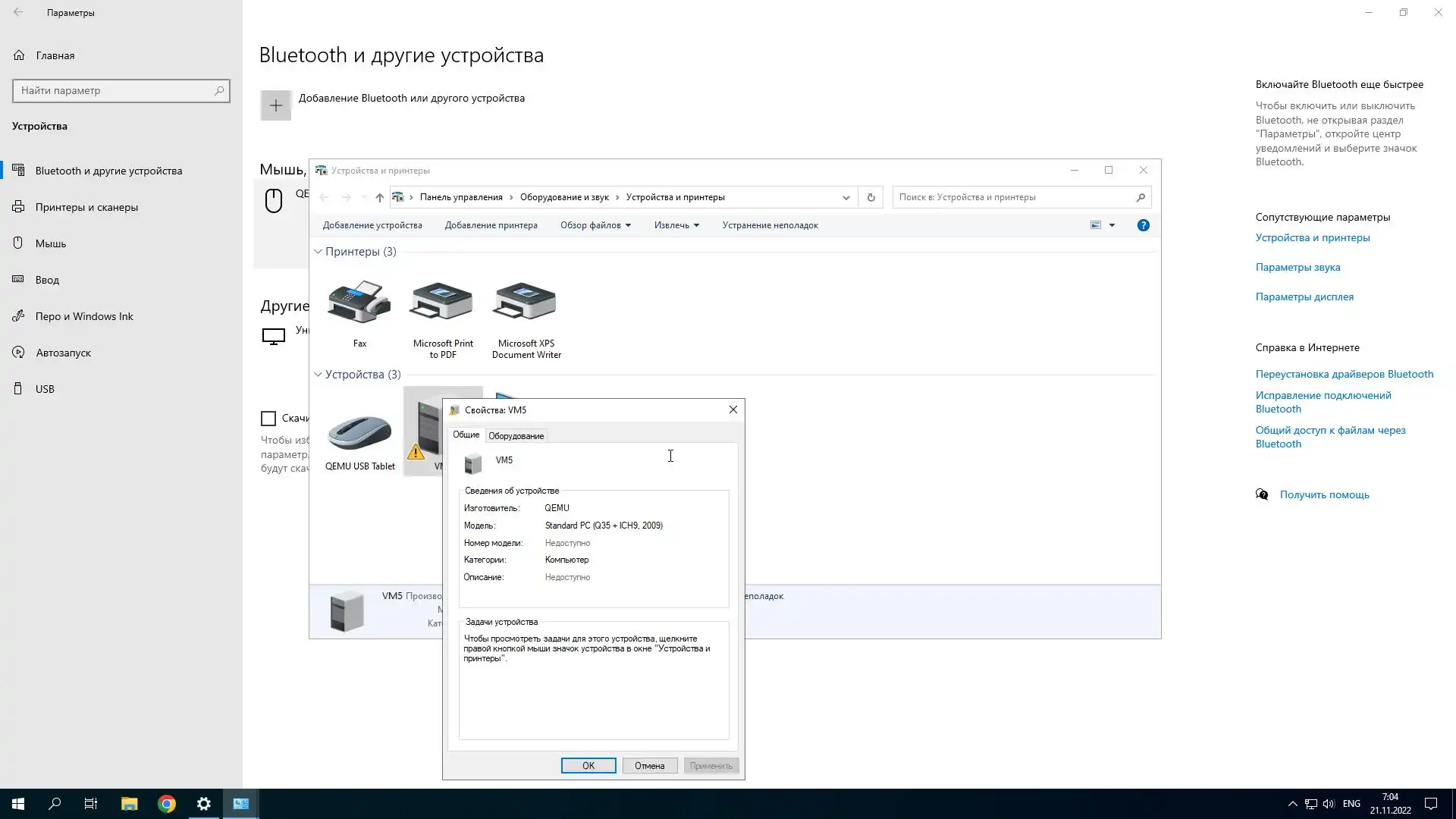Open the help question mark icon
1456x819 pixels.
click(x=1143, y=225)
